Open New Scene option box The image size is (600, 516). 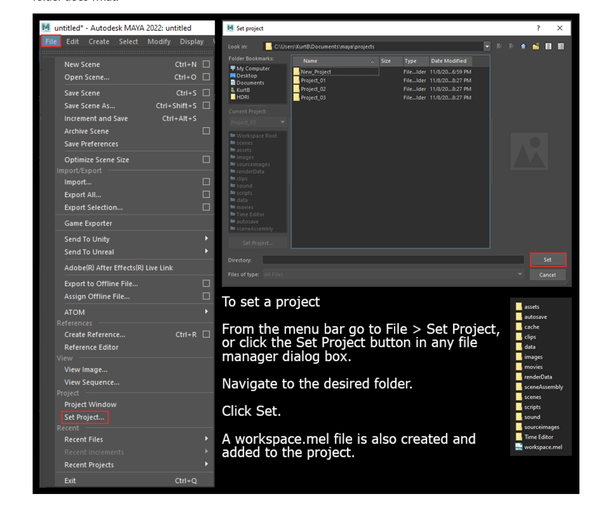206,64
